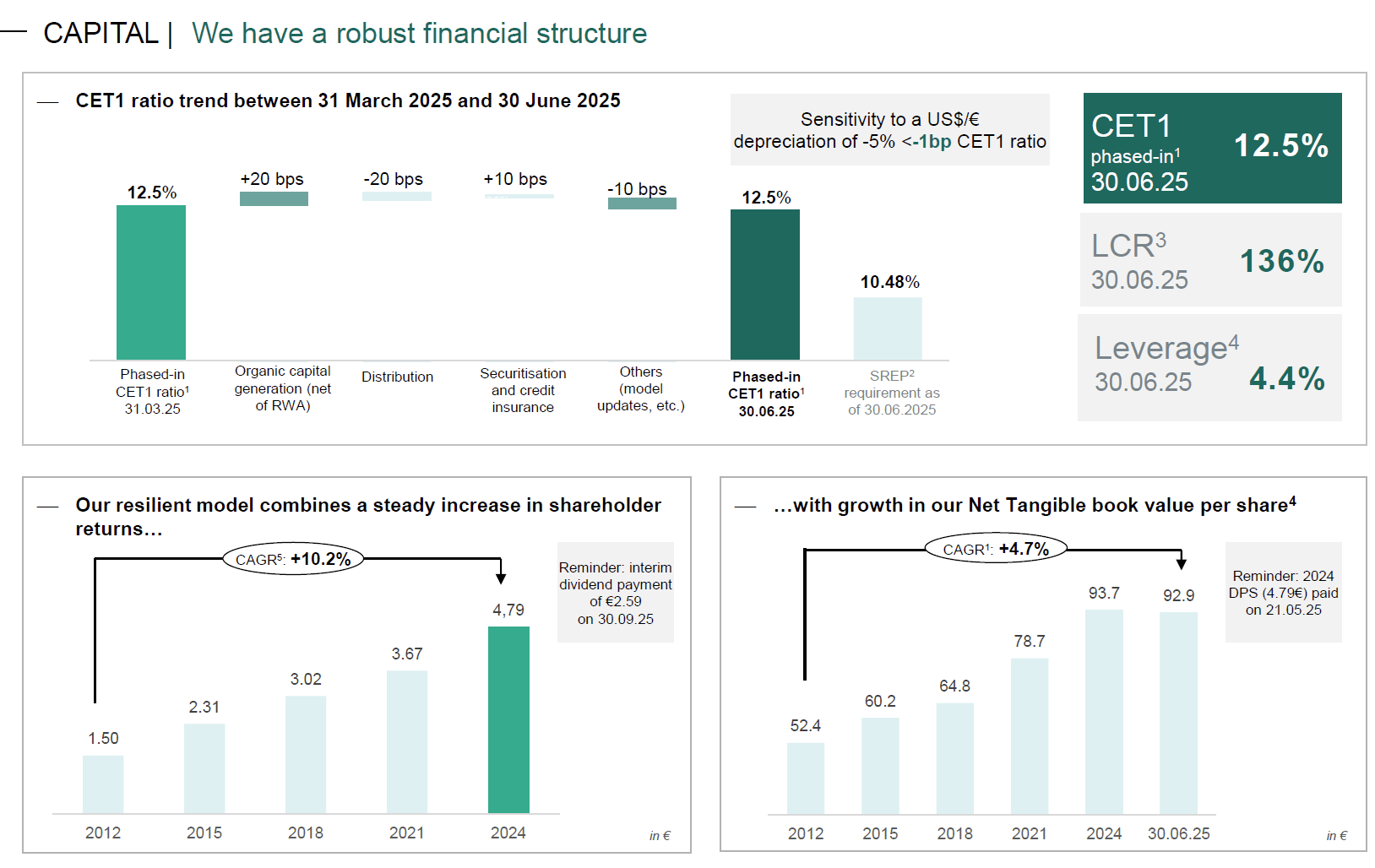Click the +20 bps Organic capital generation bar
This screenshot has width=1375, height=868.
tap(273, 198)
